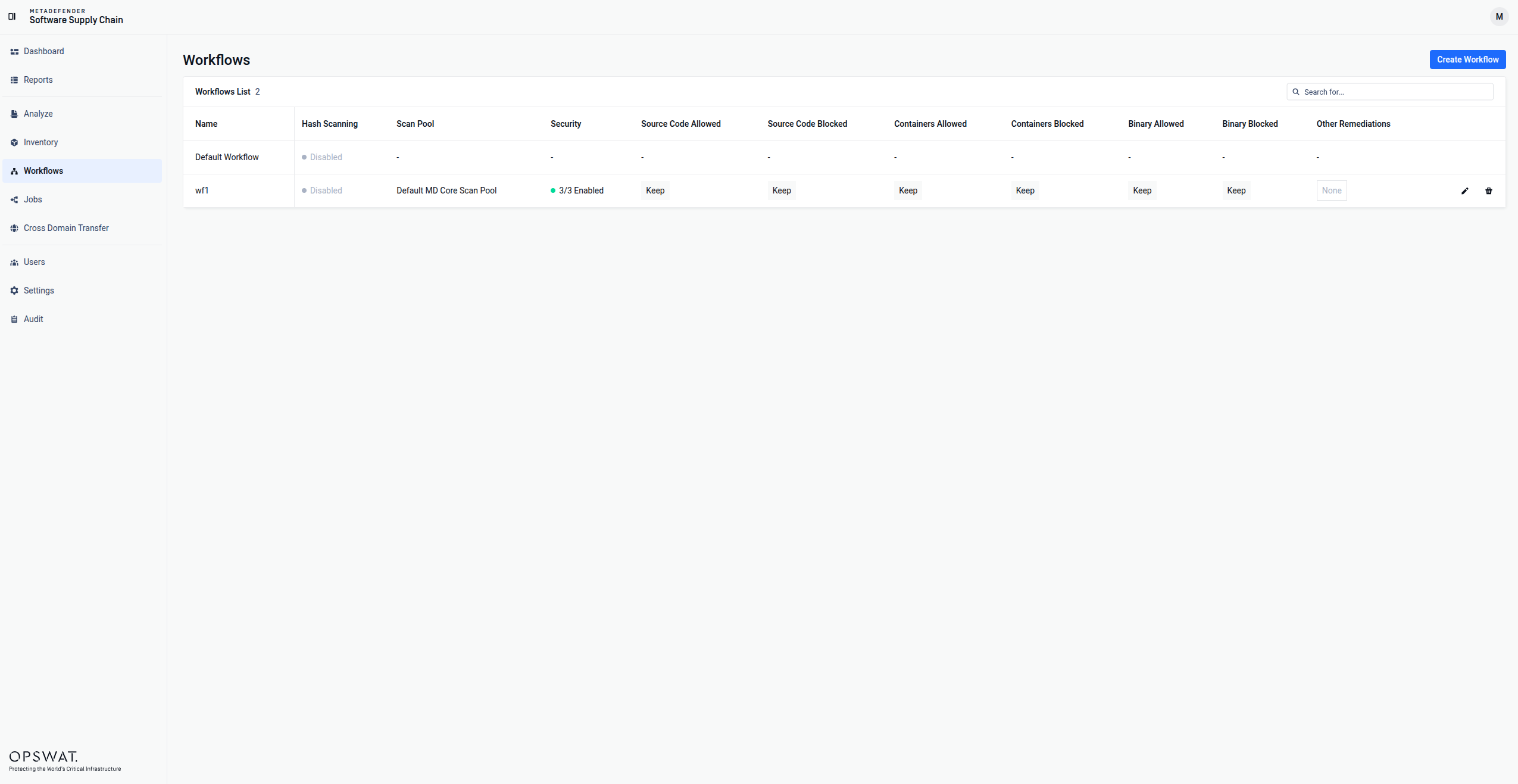Open Cross Domain Transfer

point(82,228)
